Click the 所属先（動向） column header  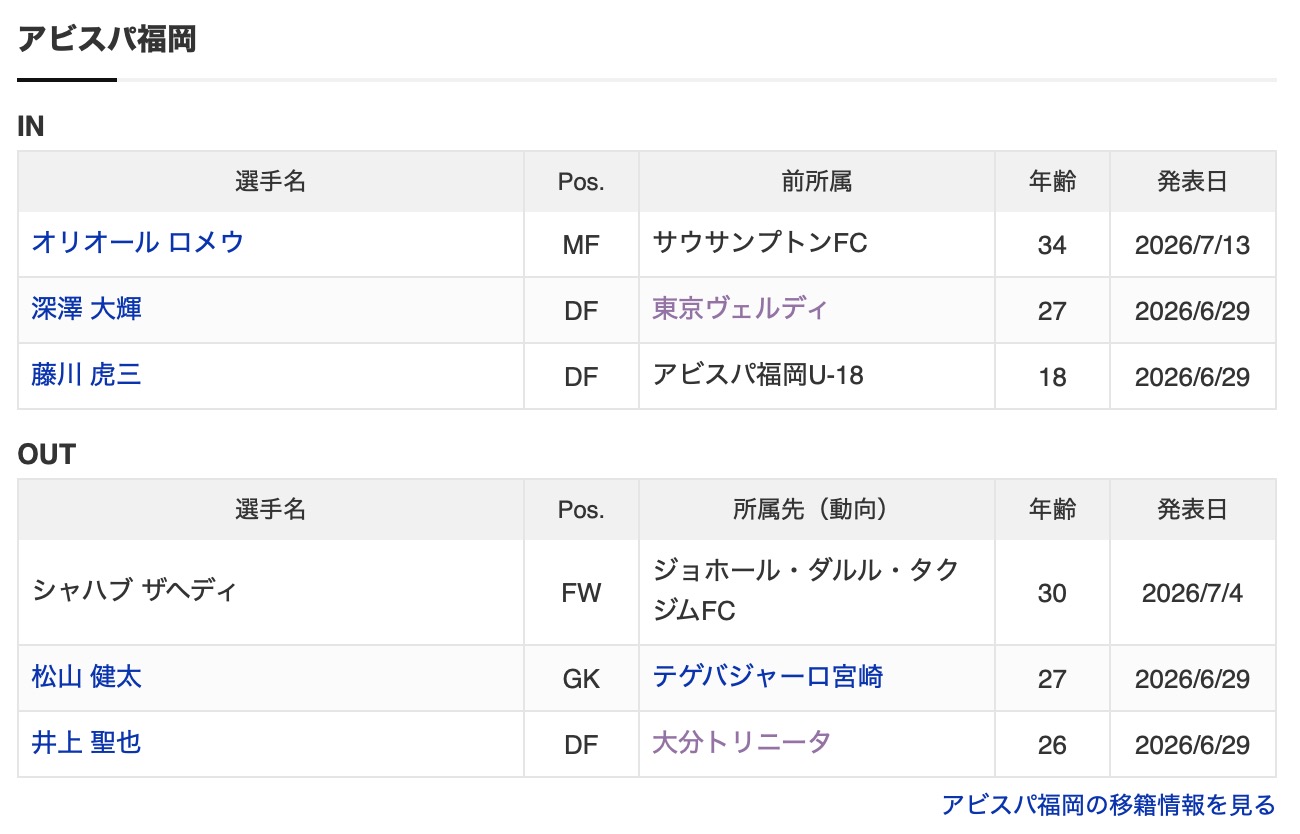tap(817, 510)
